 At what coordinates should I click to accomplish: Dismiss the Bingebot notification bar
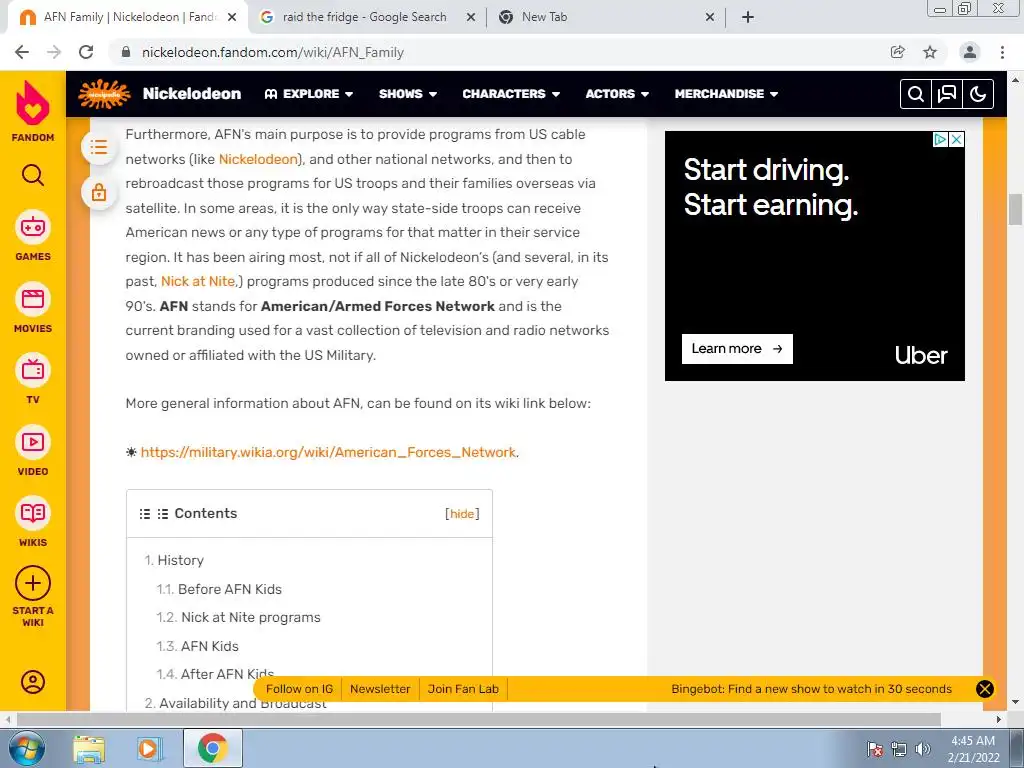click(x=985, y=689)
